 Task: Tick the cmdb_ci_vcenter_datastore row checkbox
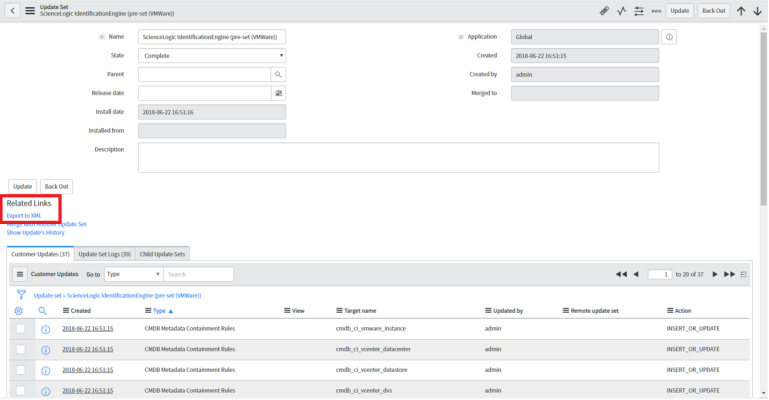(x=20, y=370)
